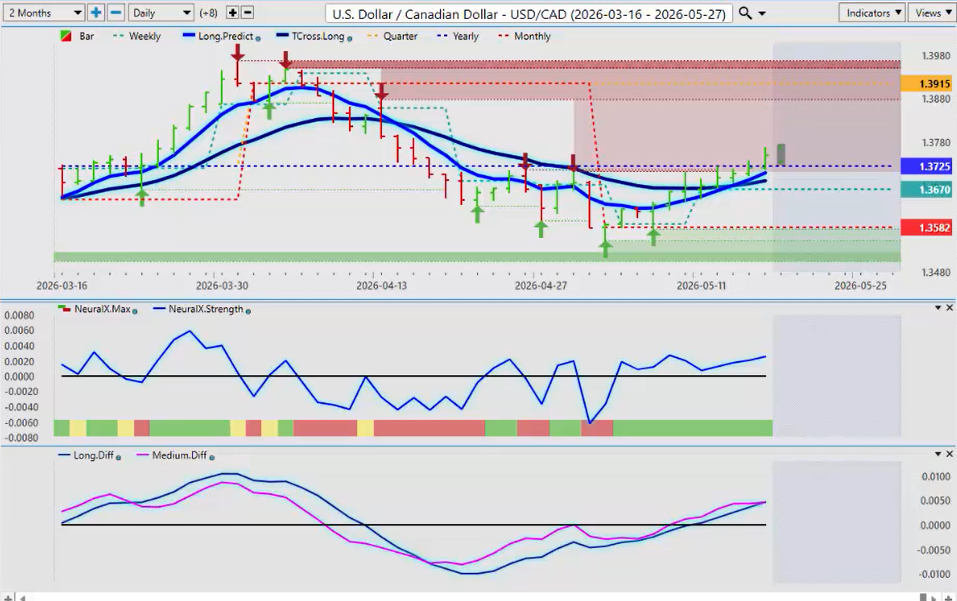This screenshot has height=601, width=957.
Task: Click the orange 1.3915 price label
Action: tap(926, 84)
